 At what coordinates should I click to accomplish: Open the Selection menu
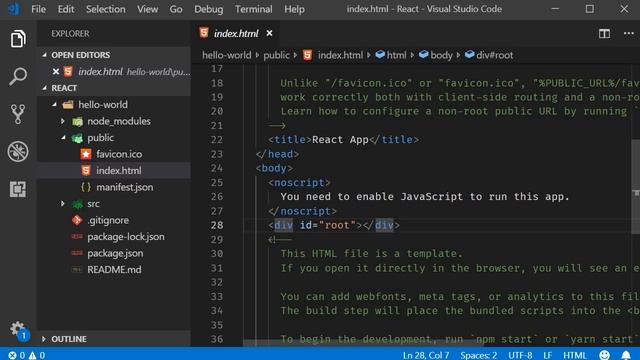pos(105,9)
